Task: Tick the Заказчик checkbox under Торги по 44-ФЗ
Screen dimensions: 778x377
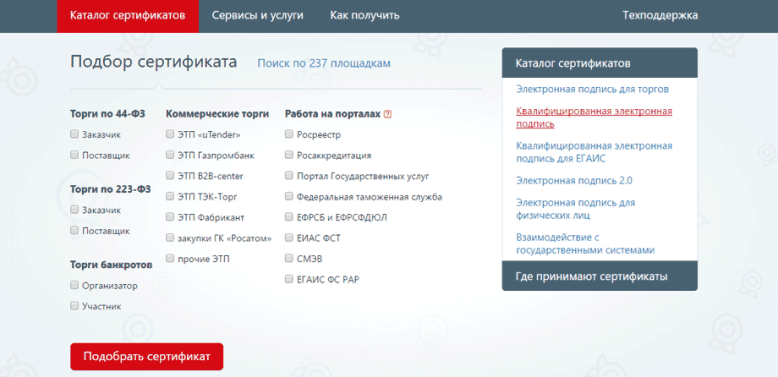Action: pos(74,134)
